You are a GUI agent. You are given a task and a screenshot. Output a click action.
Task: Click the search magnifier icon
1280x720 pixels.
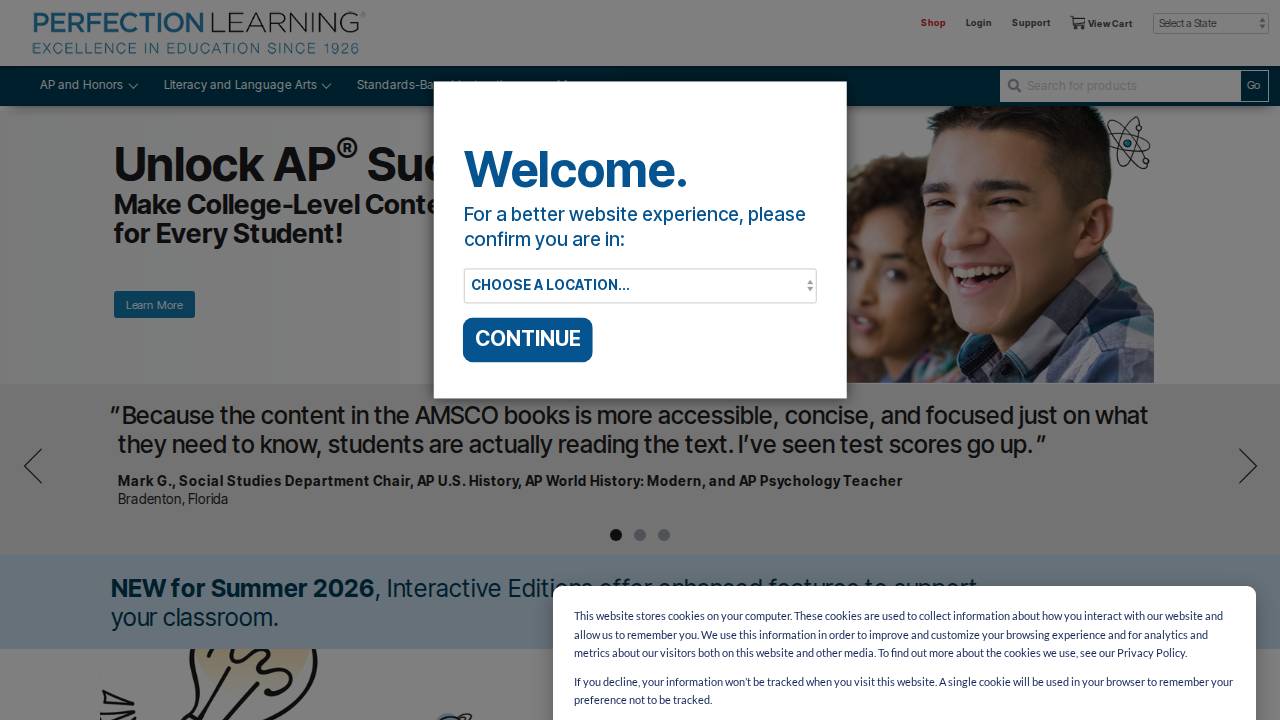[1014, 86]
